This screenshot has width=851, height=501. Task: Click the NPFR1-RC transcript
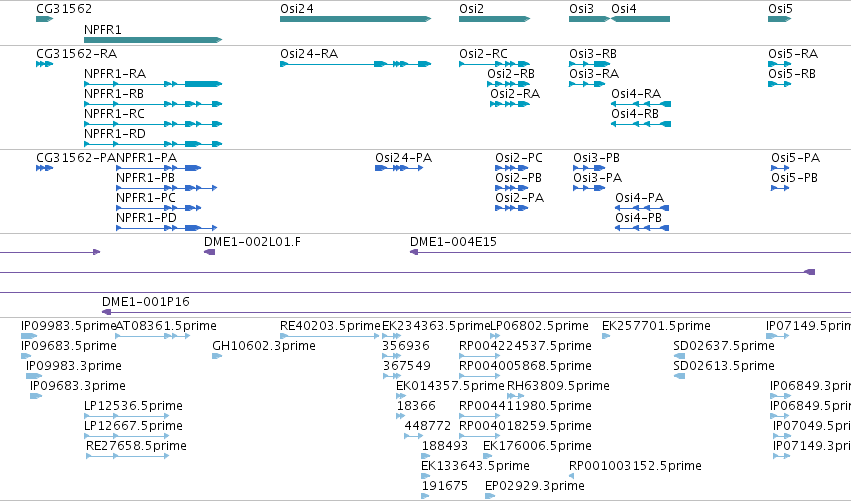[153, 124]
